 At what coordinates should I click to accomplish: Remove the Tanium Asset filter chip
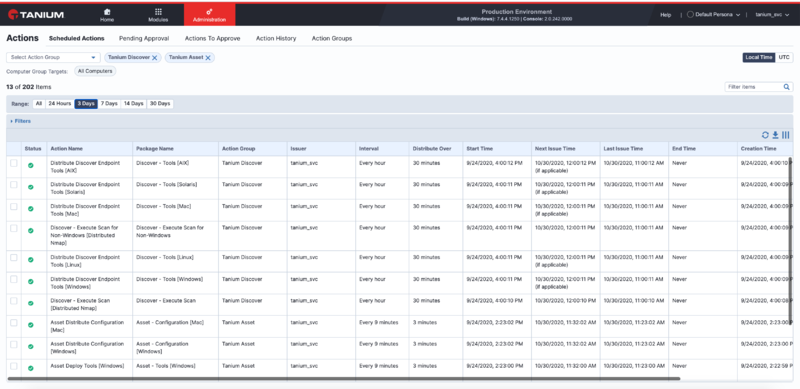[208, 58]
